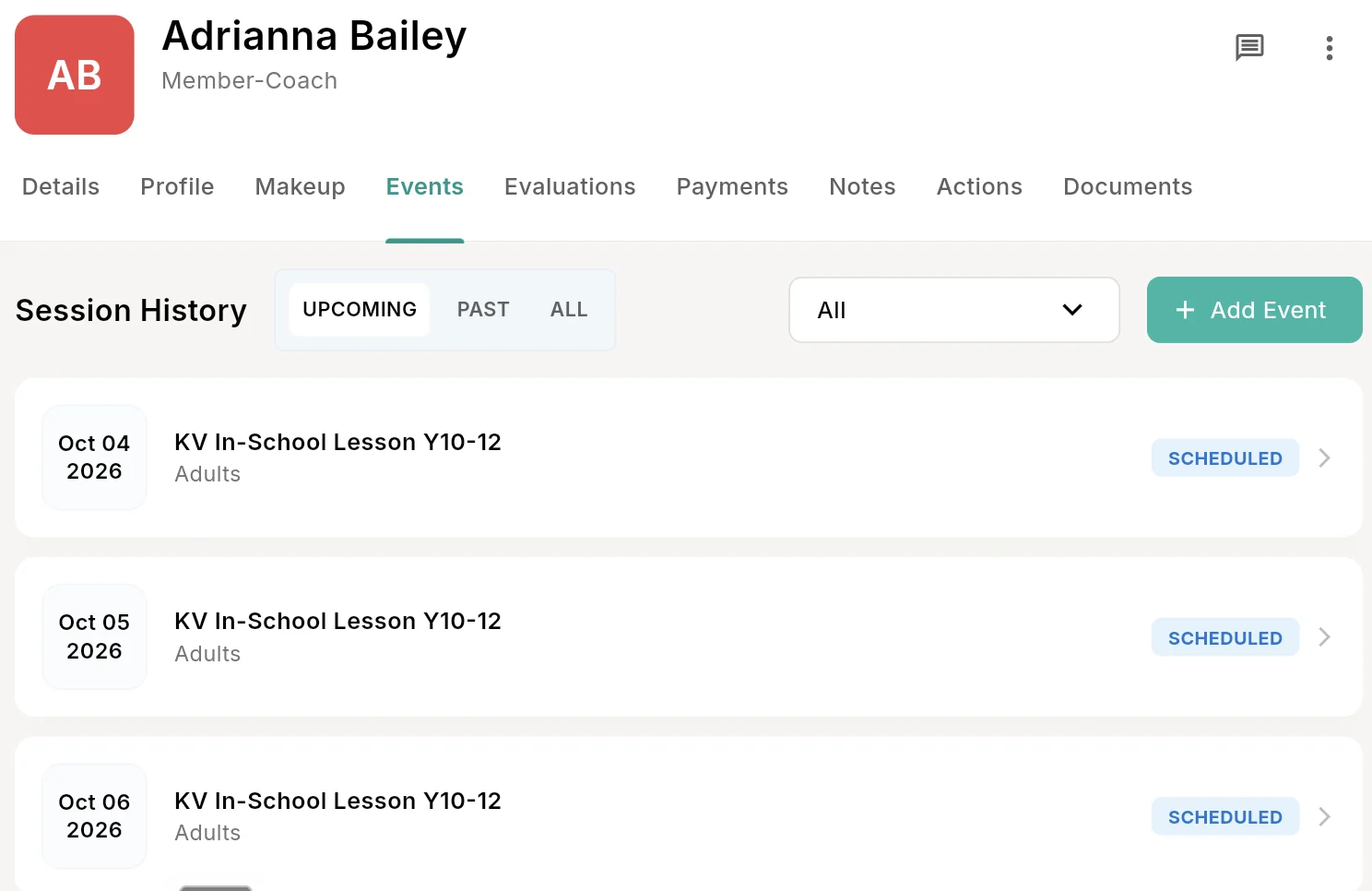Open the Payments tab
Screen dimensions: 1372x891
click(732, 186)
